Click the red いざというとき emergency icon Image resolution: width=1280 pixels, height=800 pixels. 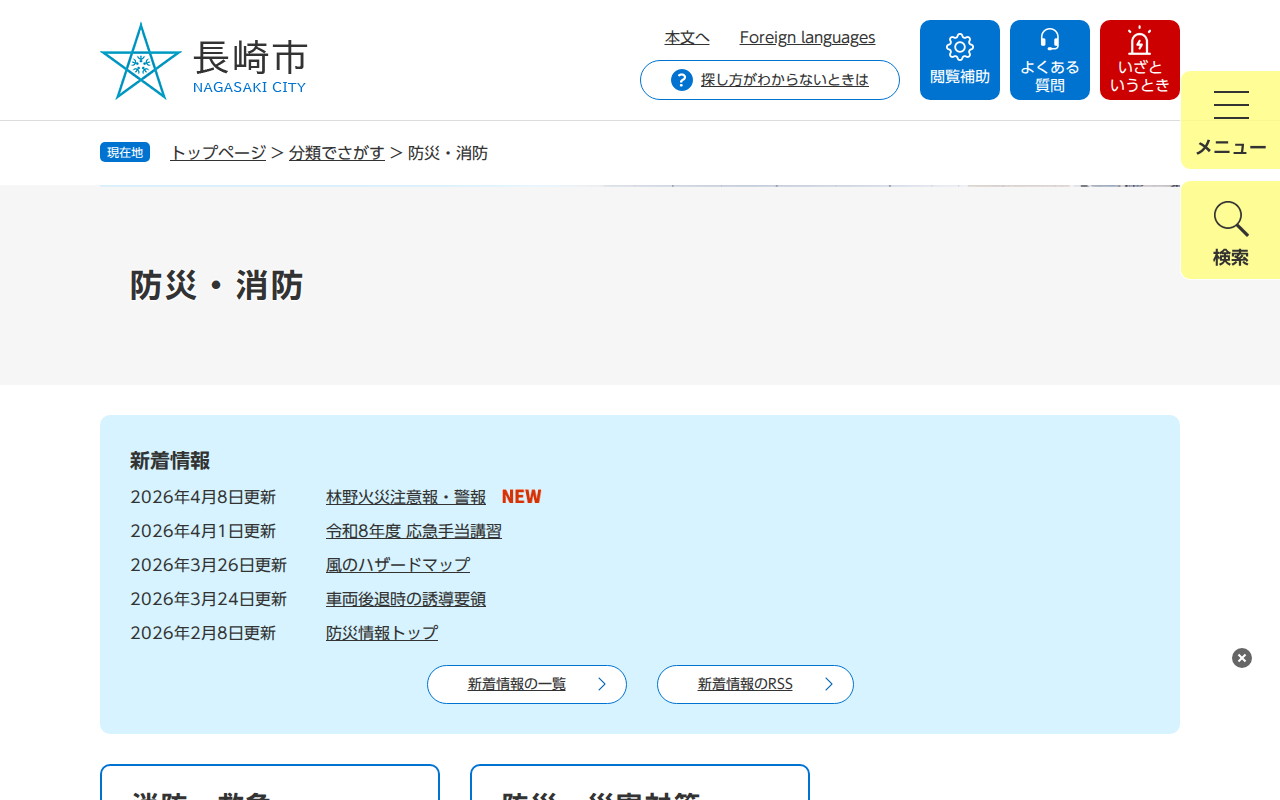(x=1139, y=42)
